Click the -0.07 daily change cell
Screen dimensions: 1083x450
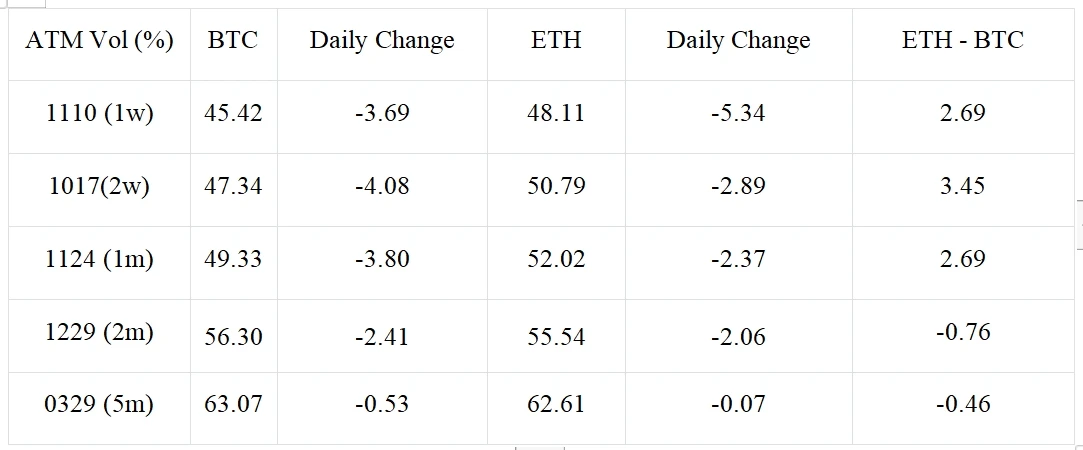coord(738,405)
